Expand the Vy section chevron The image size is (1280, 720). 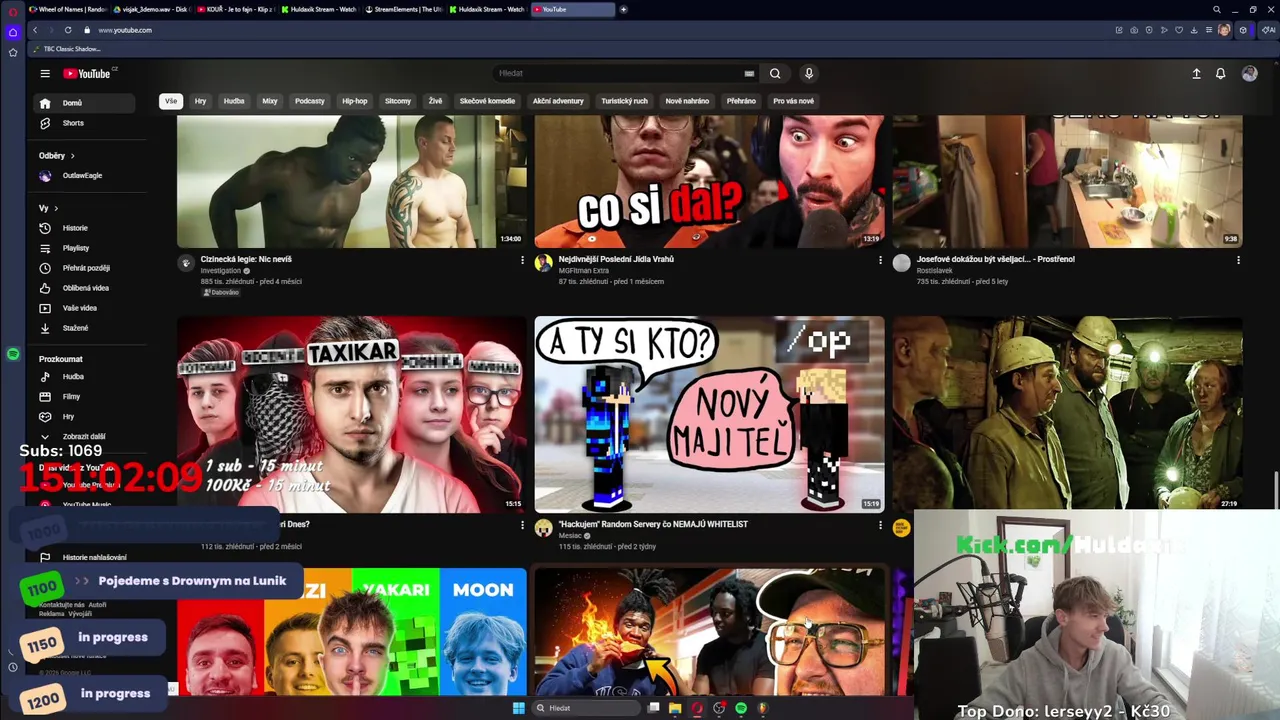click(x=56, y=208)
